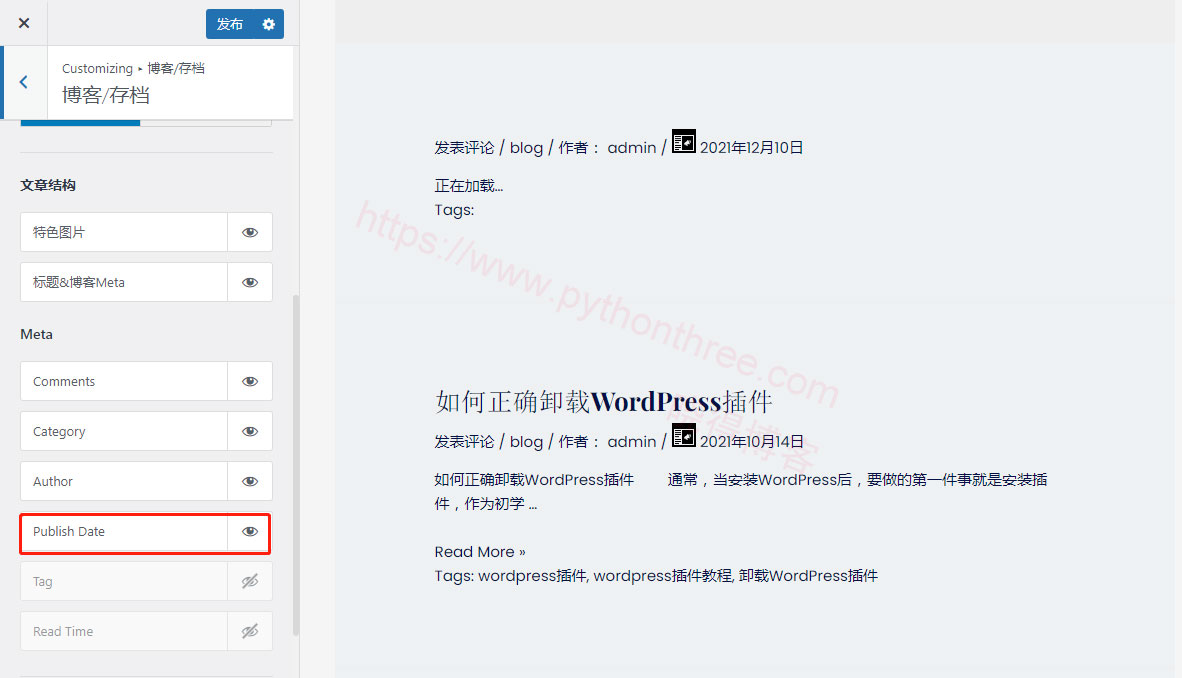Select the 标题&博客Meta structure row
The image size is (1182, 678).
tap(124, 282)
